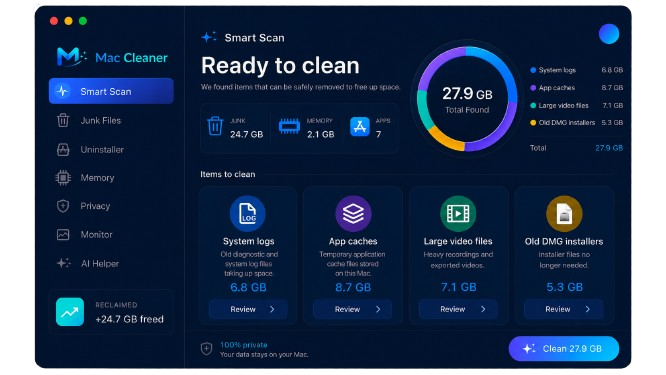
Task: Click the Reclaimed +24.7 GB freed card
Action: pyautogui.click(x=111, y=312)
